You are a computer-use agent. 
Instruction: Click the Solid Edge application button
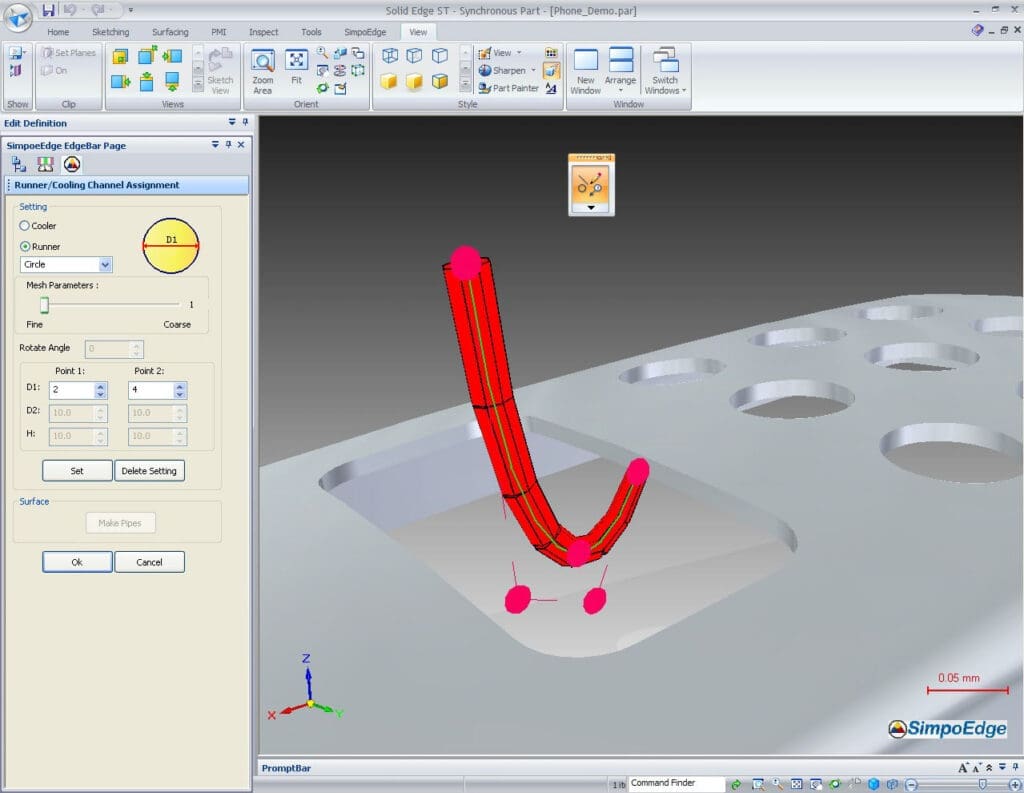tap(18, 18)
